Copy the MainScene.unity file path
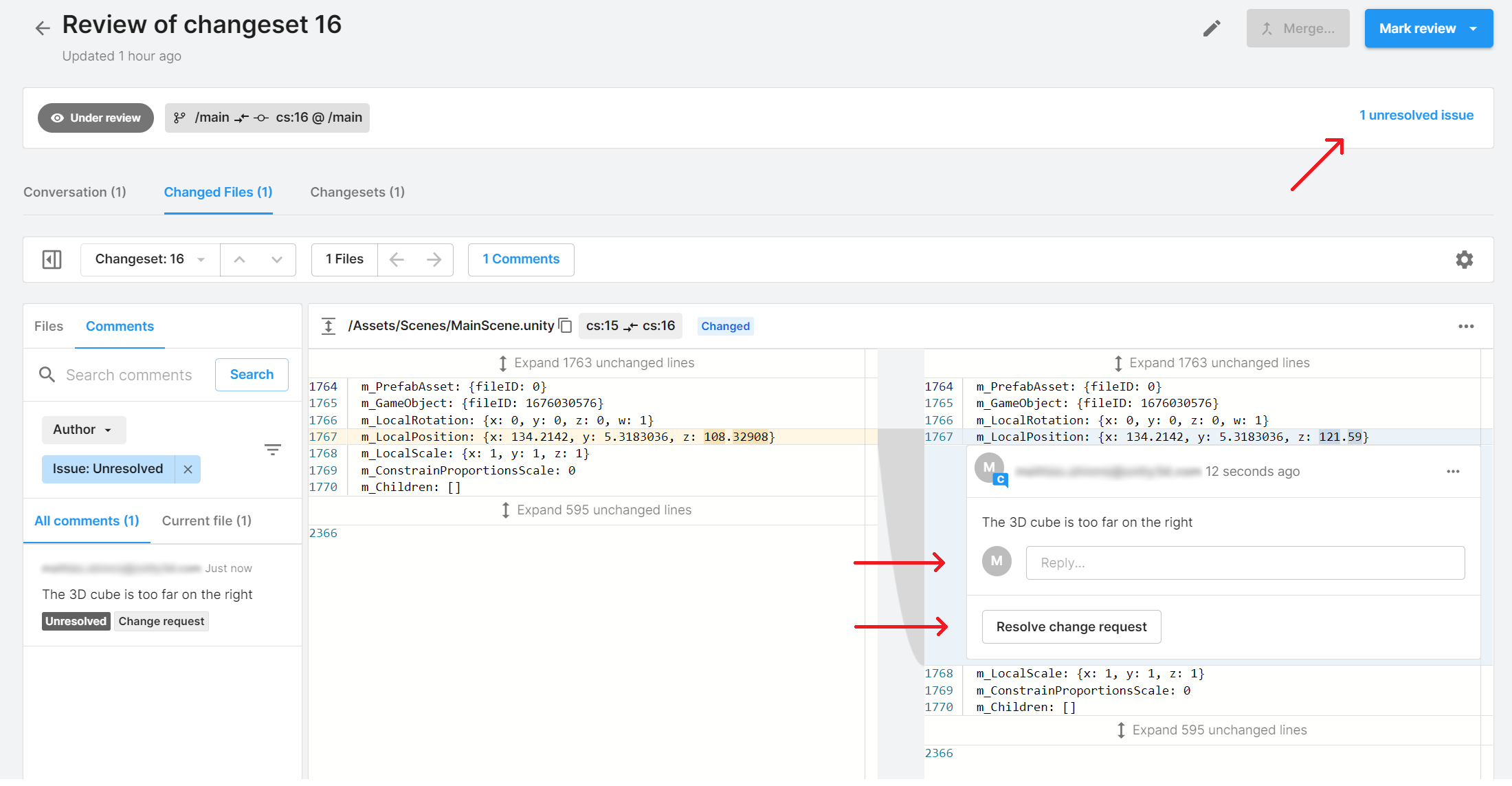Screen dimensions: 1512x786 566,326
